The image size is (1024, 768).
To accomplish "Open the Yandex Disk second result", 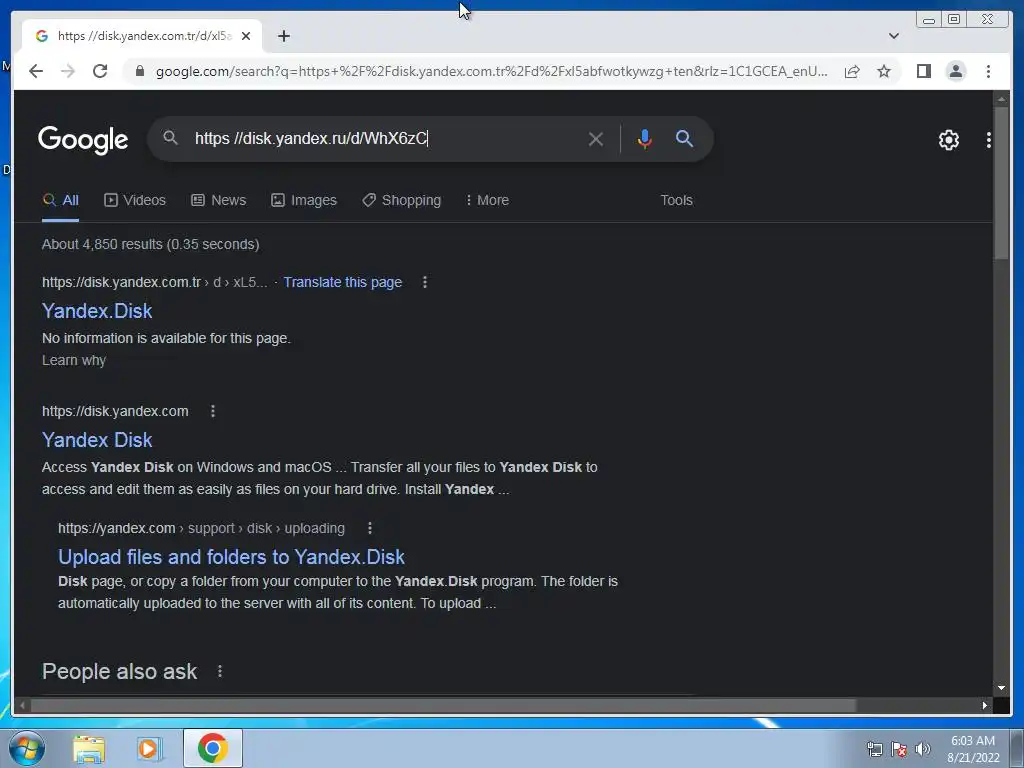I will point(97,440).
